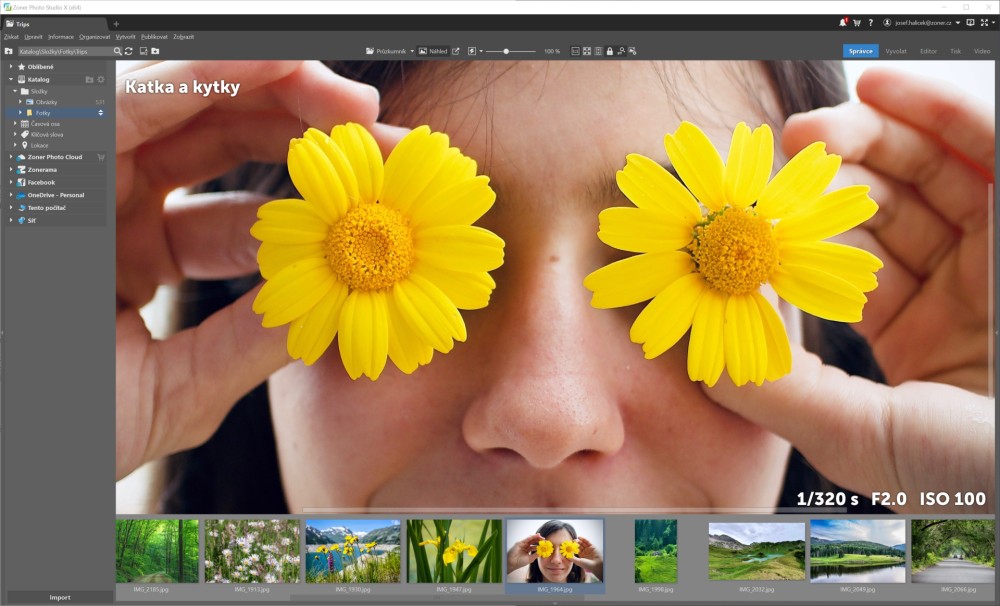The height and width of the screenshot is (606, 1000).
Task: Open the Publikovat menu
Action: pos(154,37)
